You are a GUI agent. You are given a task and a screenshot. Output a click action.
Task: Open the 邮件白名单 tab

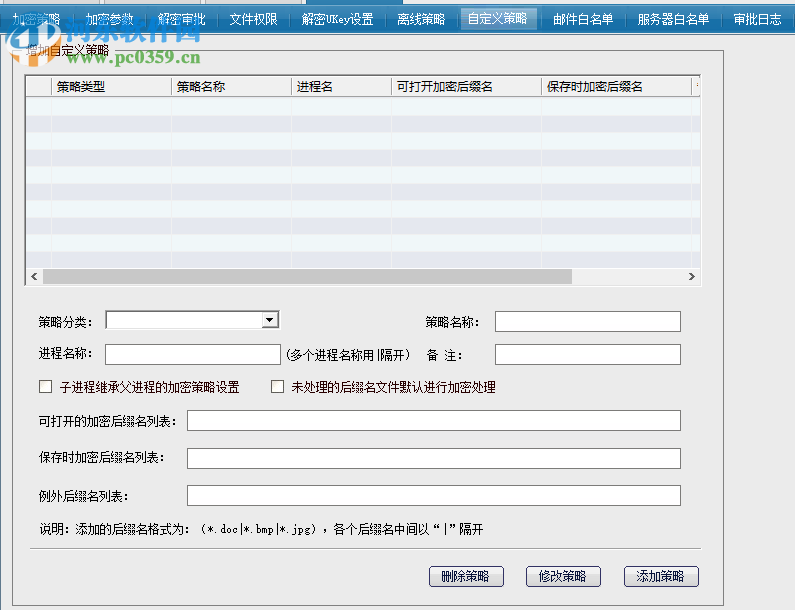[583, 19]
